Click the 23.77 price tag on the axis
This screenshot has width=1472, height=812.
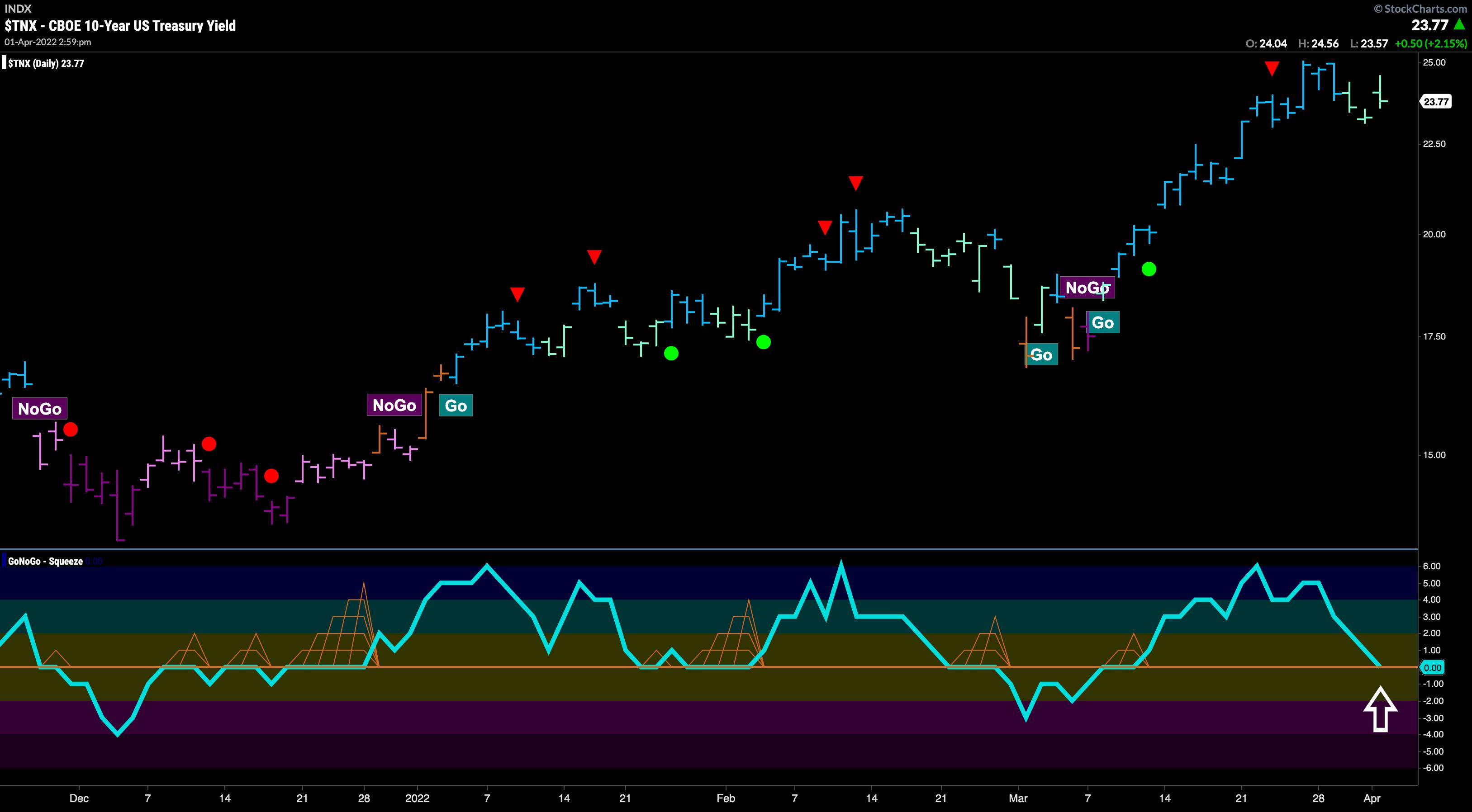point(1435,102)
